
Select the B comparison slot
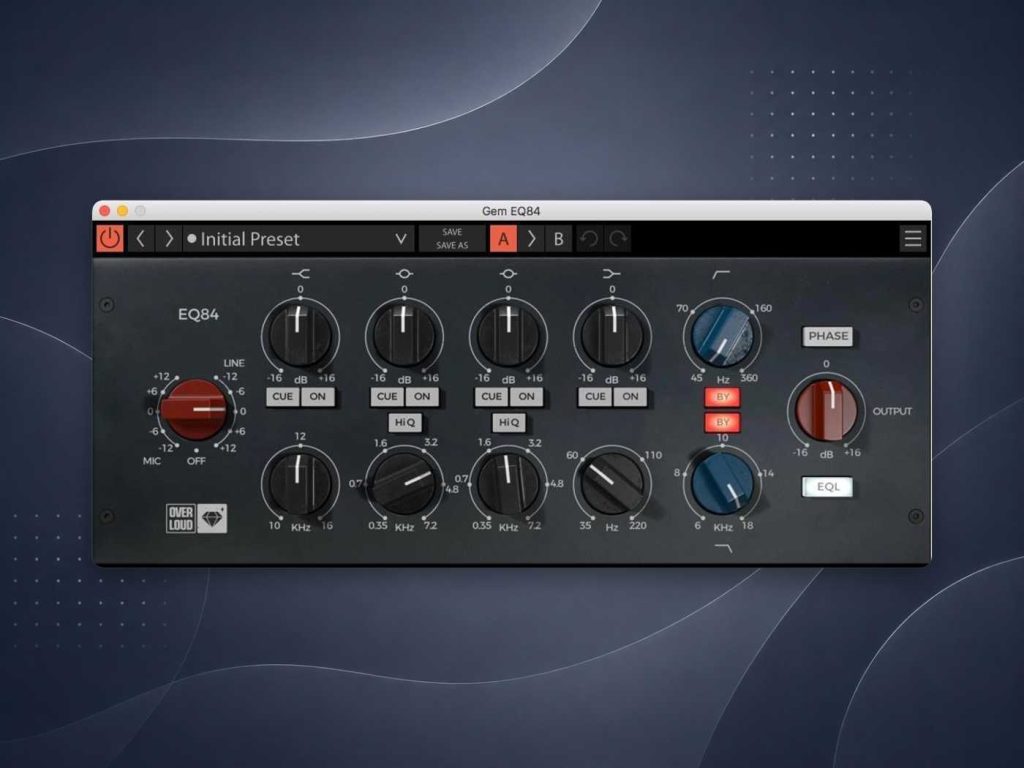click(559, 239)
